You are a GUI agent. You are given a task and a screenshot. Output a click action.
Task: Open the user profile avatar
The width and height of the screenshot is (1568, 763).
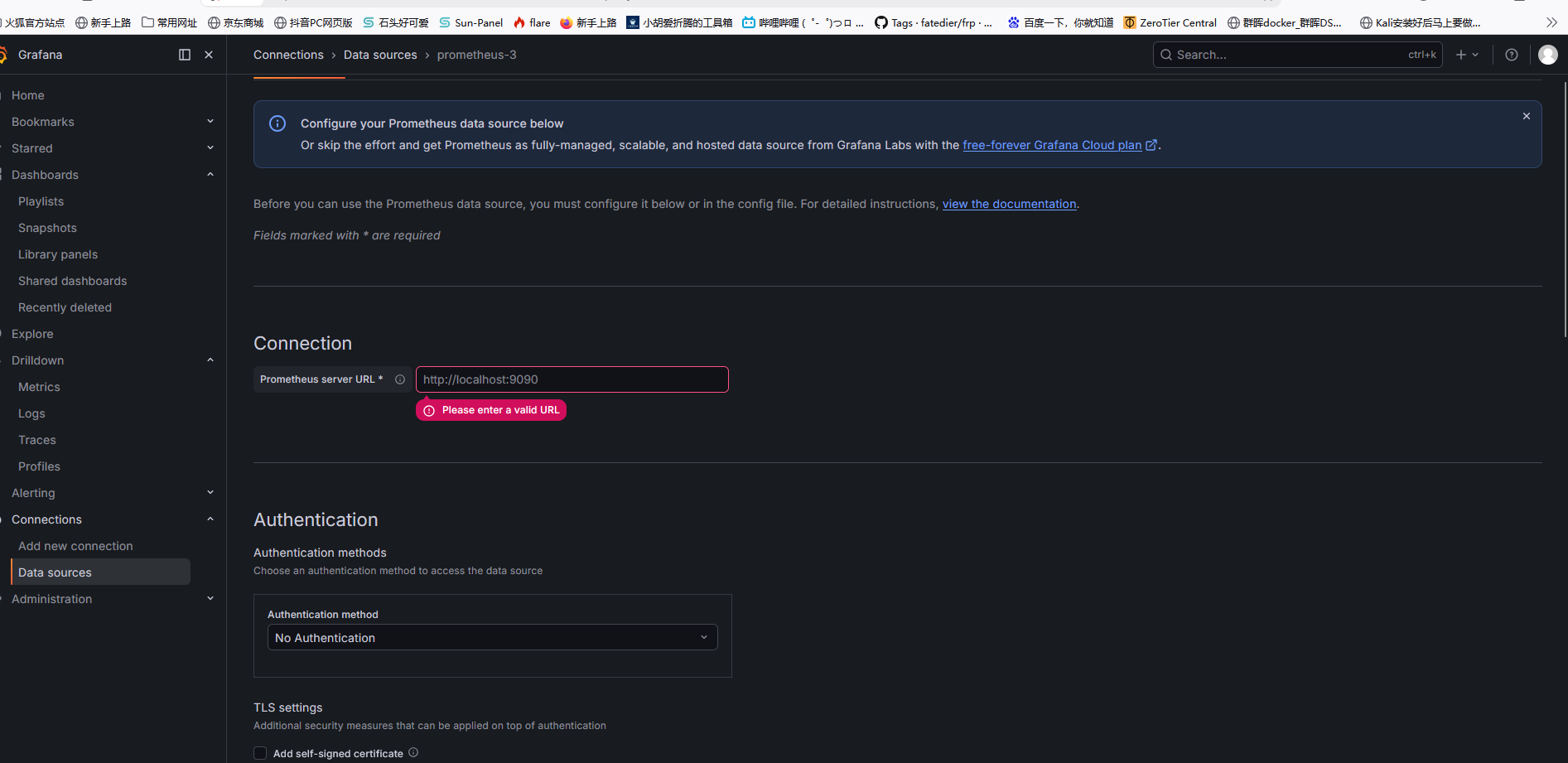click(x=1548, y=55)
